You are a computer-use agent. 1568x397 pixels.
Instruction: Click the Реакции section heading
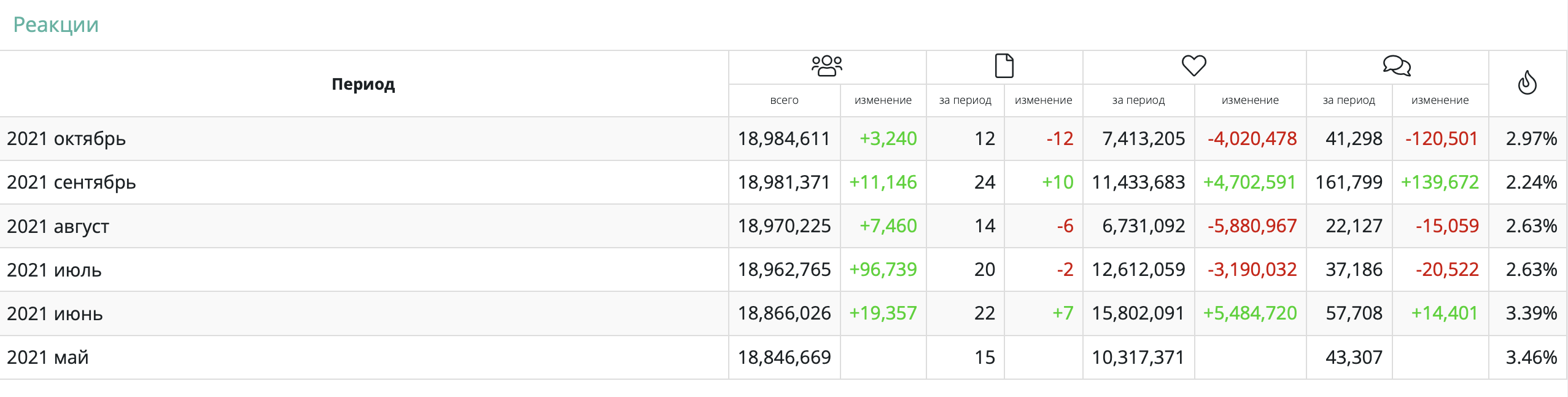coord(56,25)
